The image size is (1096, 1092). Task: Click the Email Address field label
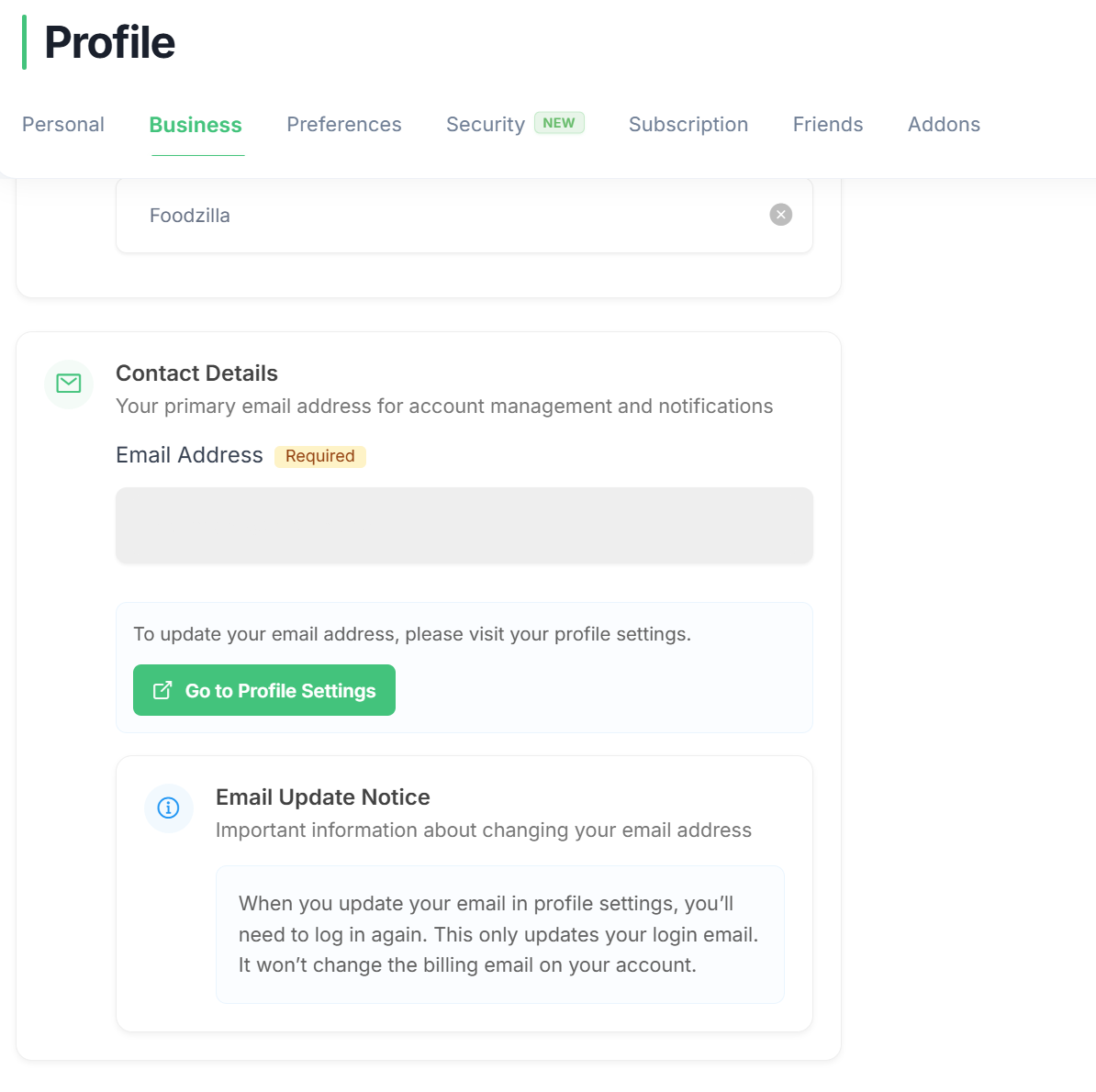[x=189, y=455]
